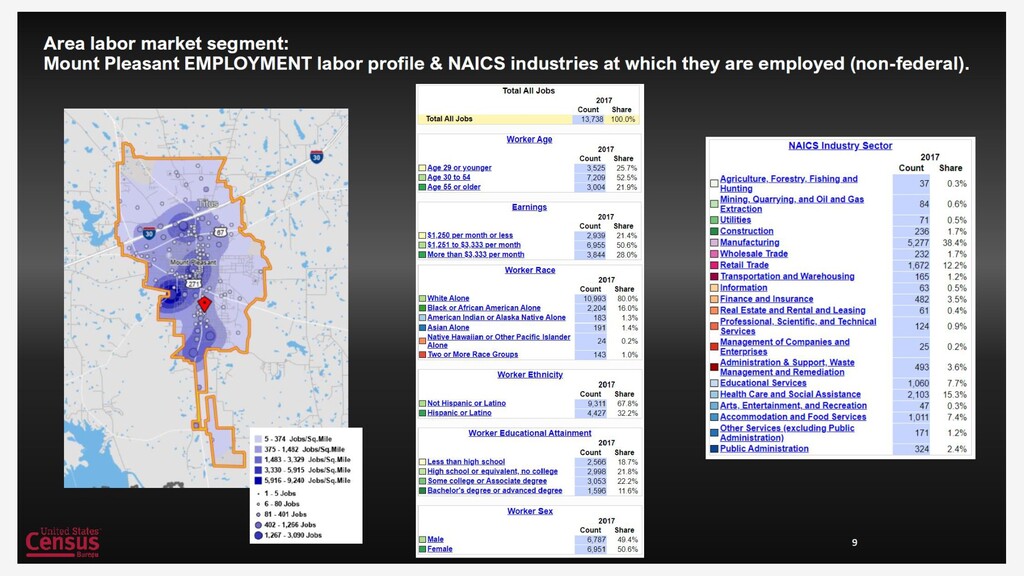Click the United States Census Bureau logo
Image resolution: width=1024 pixels, height=576 pixels.
tap(63, 542)
